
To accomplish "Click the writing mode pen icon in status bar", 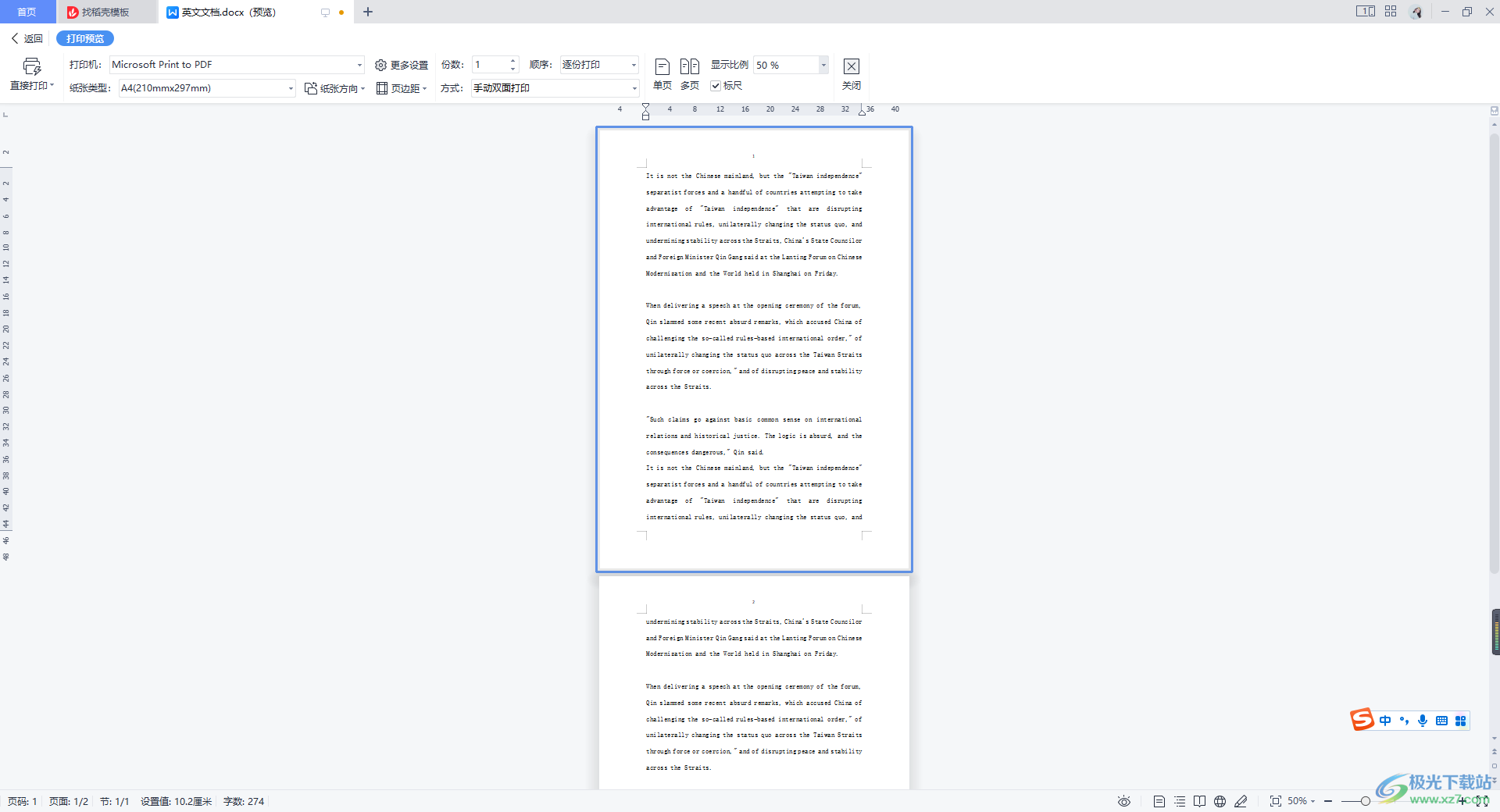I will click(1241, 801).
